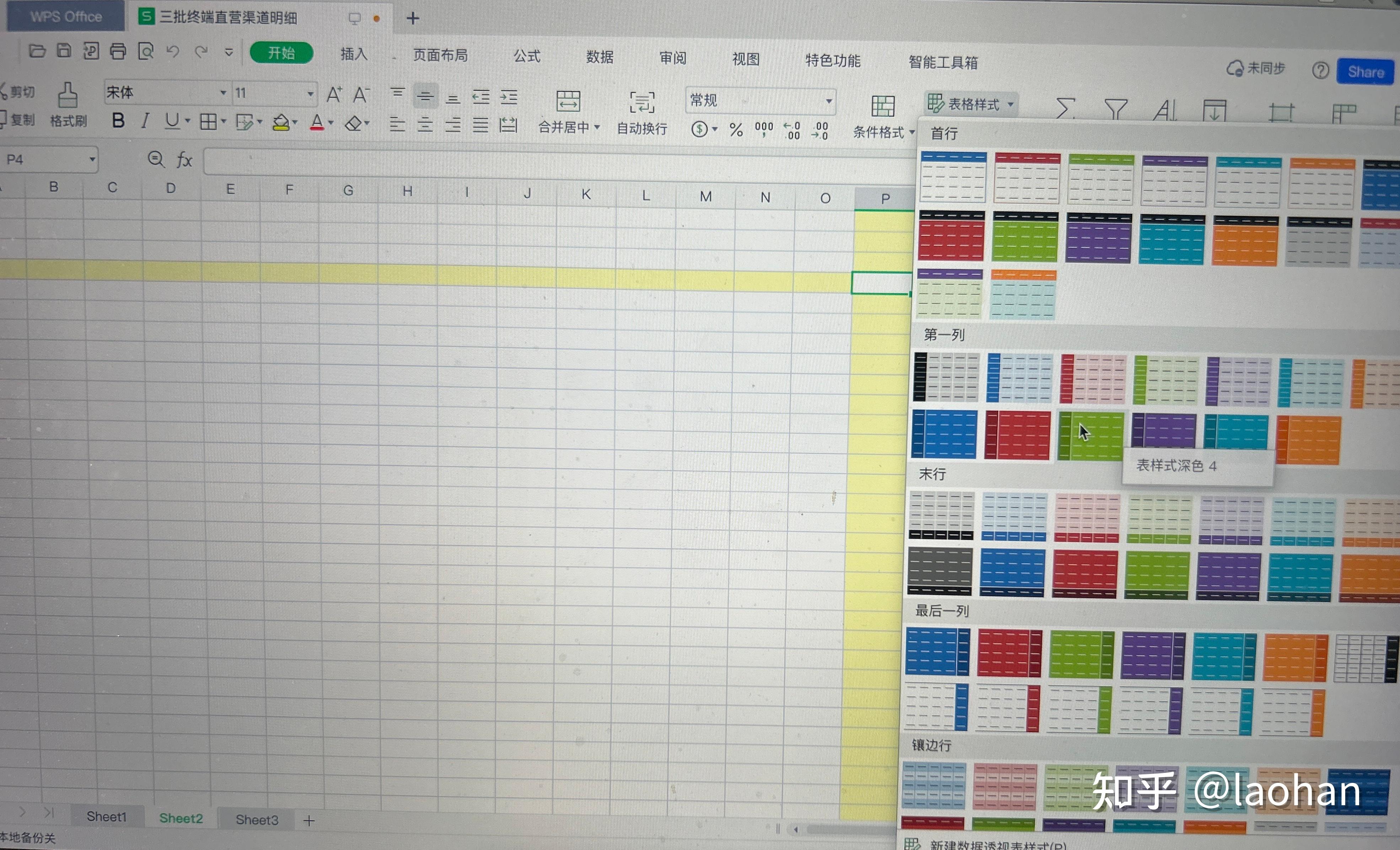The height and width of the screenshot is (850, 1400).
Task: Click the insert function fx icon
Action: tap(184, 160)
